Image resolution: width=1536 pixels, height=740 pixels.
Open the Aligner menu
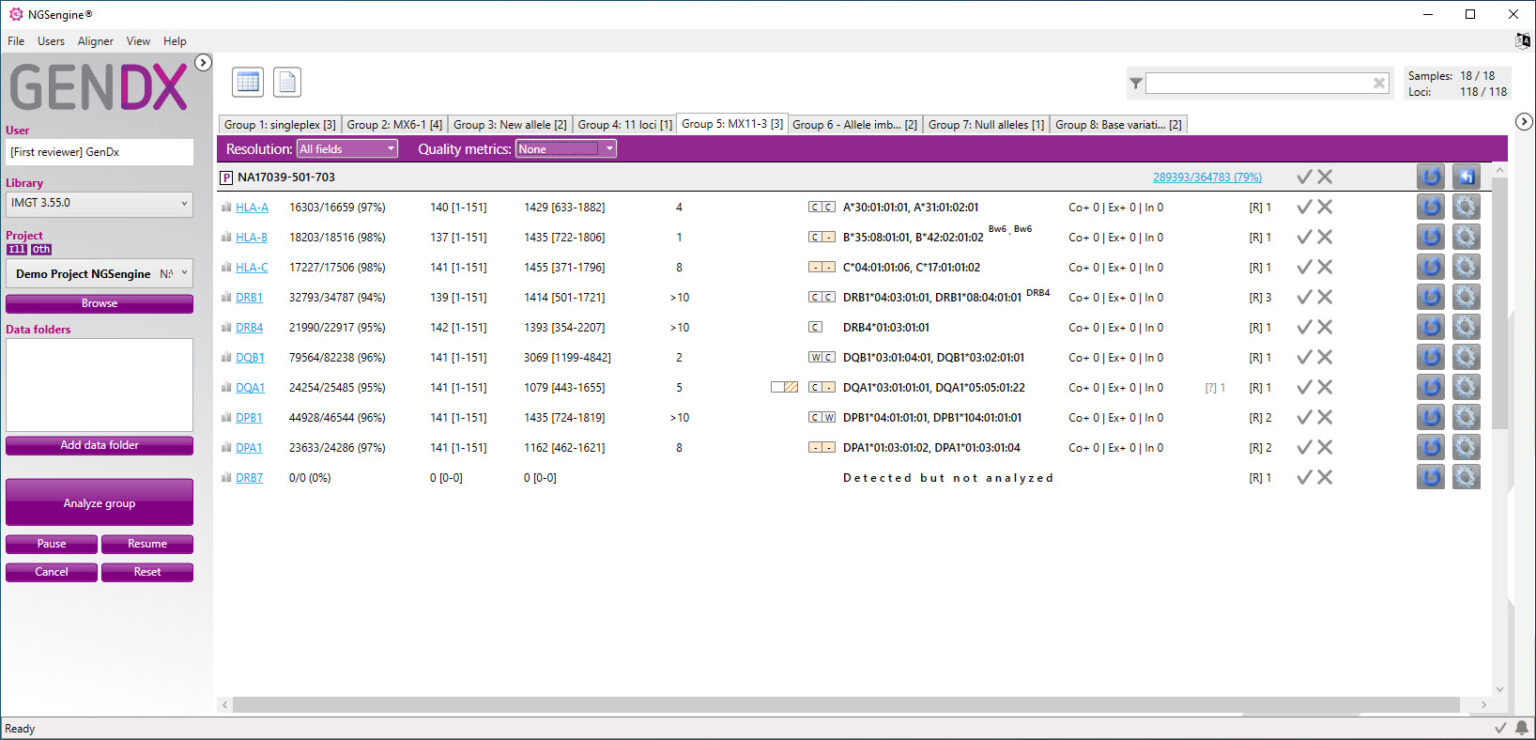[x=95, y=41]
